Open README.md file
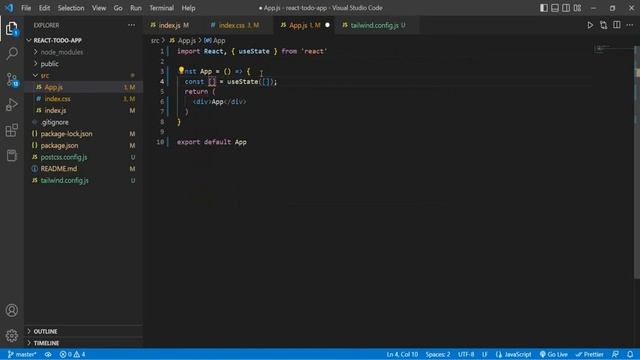The width and height of the screenshot is (640, 360). pyautogui.click(x=84, y=169)
